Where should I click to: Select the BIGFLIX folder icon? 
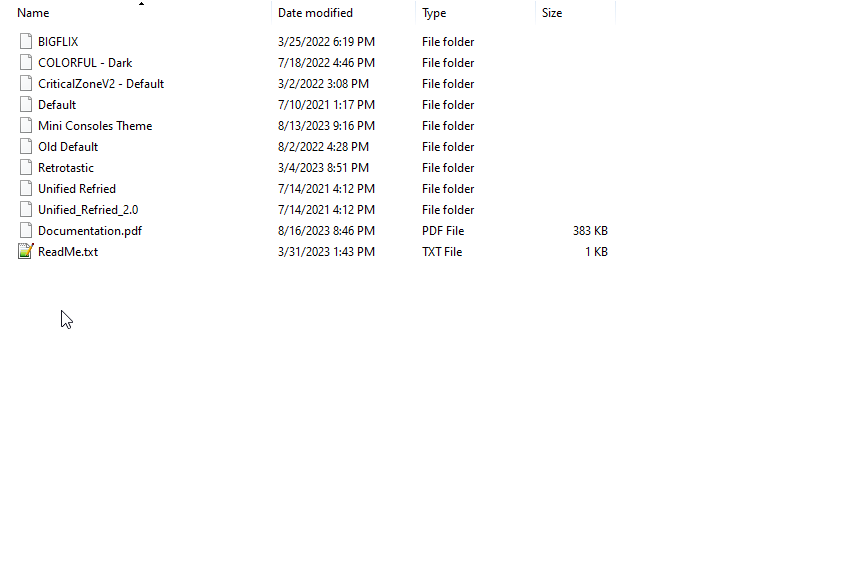25,42
